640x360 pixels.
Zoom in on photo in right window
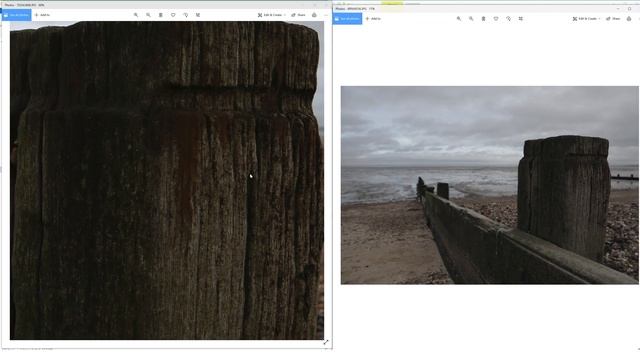coord(459,19)
